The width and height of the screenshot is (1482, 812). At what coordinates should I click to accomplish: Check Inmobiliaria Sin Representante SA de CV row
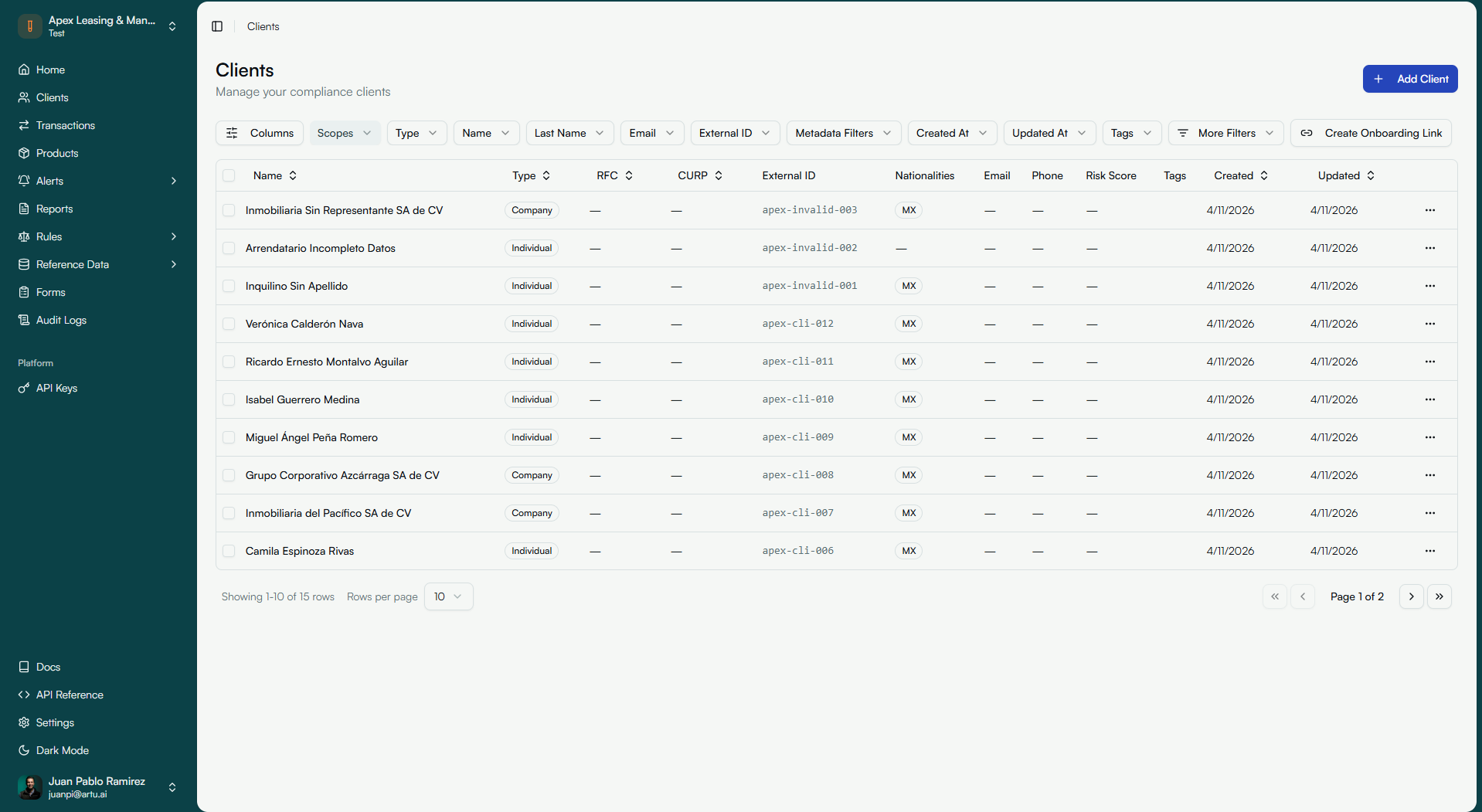(229, 210)
